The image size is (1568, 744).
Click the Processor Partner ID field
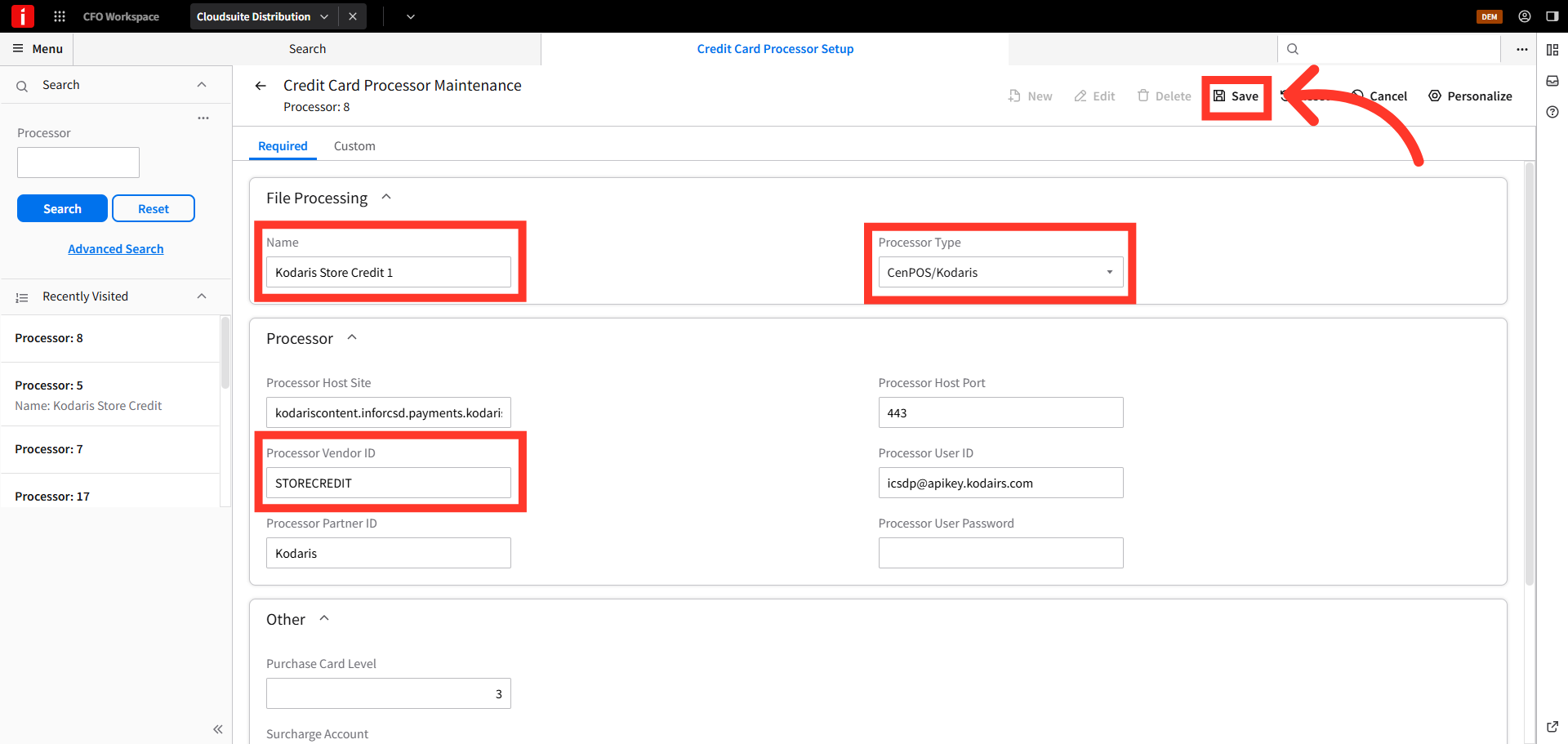(x=389, y=553)
